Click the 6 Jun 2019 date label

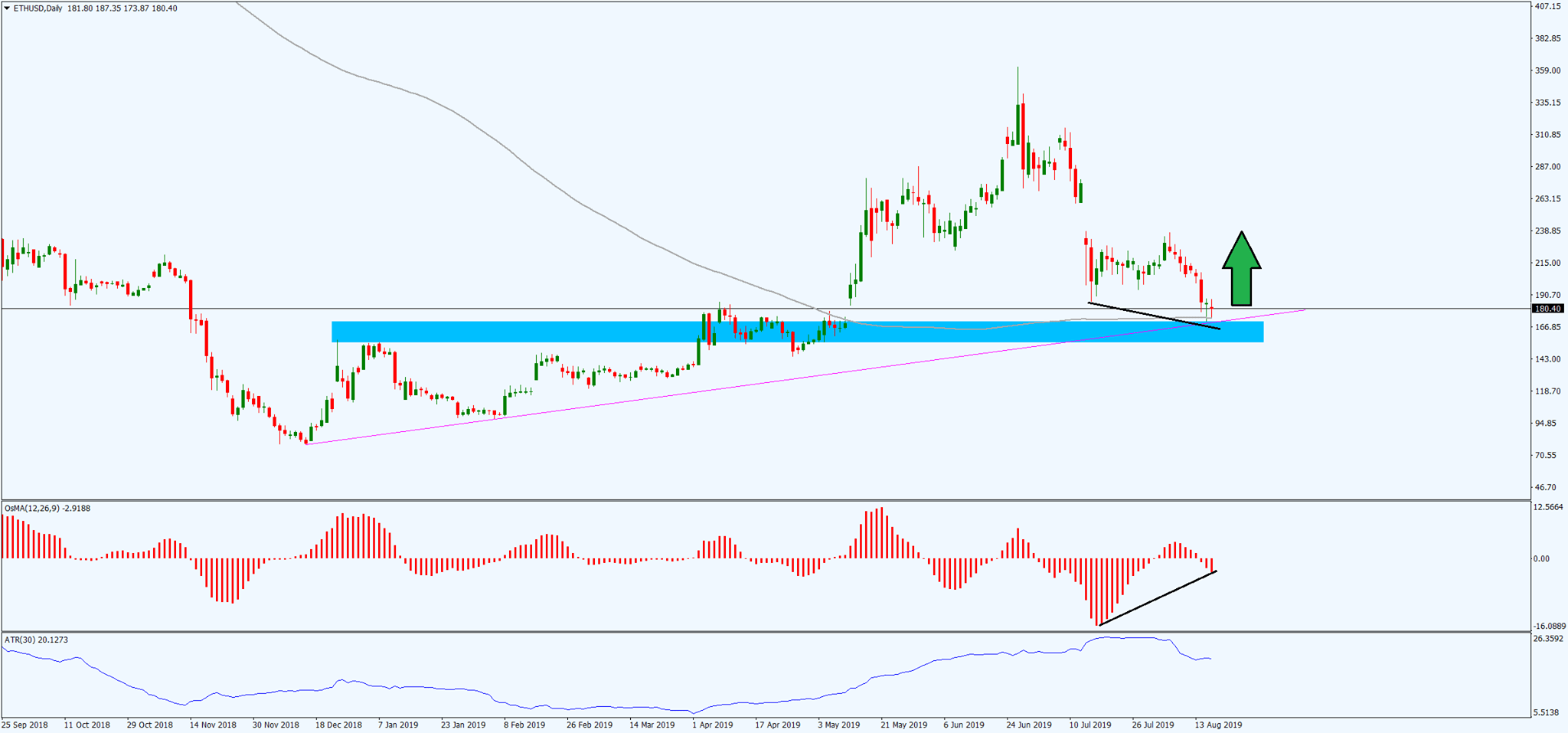point(964,725)
